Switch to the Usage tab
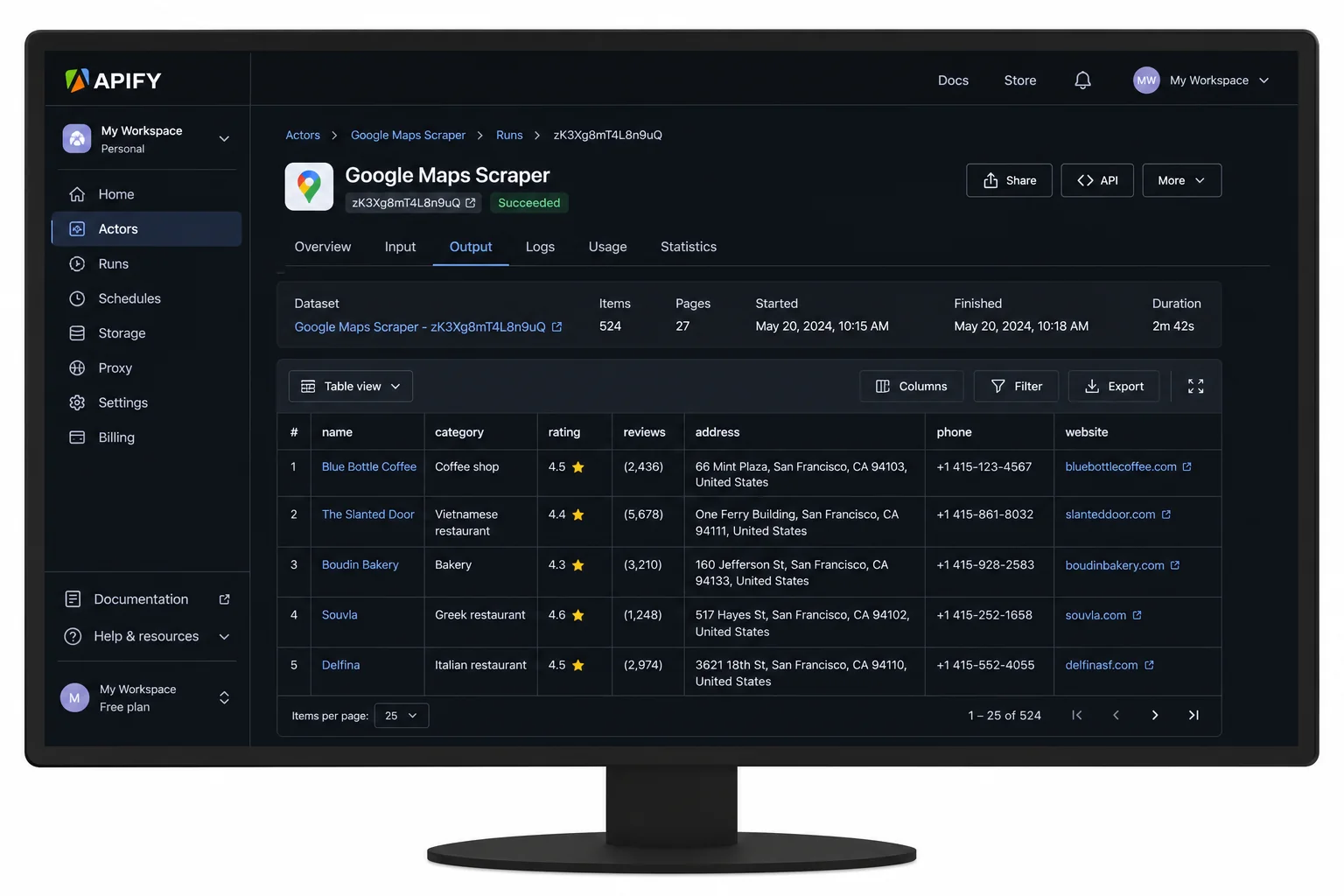The image size is (1344, 896). 607,248
